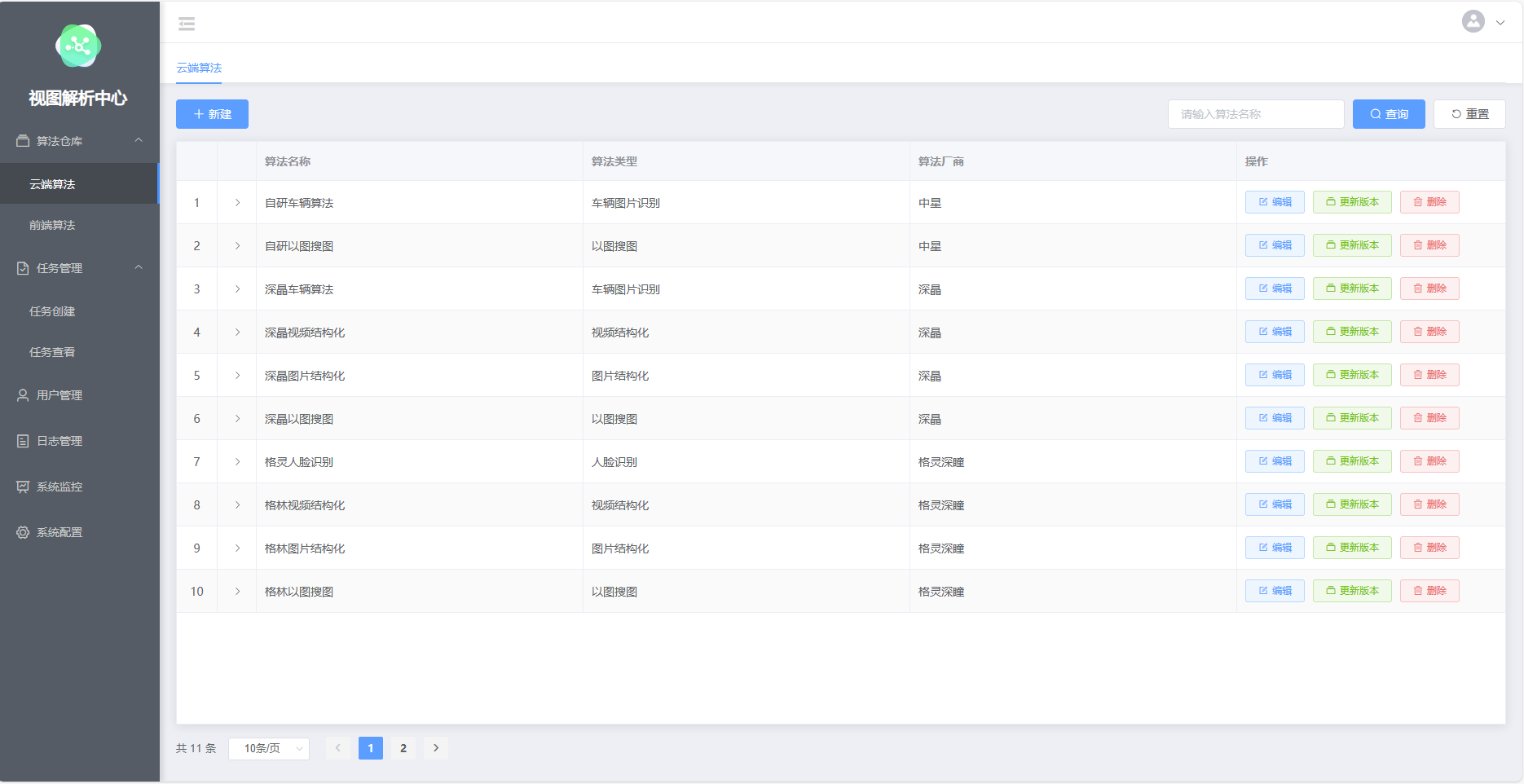The image size is (1524, 784).
Task: Update version of 深晶视频结构化
Action: [x=1352, y=332]
